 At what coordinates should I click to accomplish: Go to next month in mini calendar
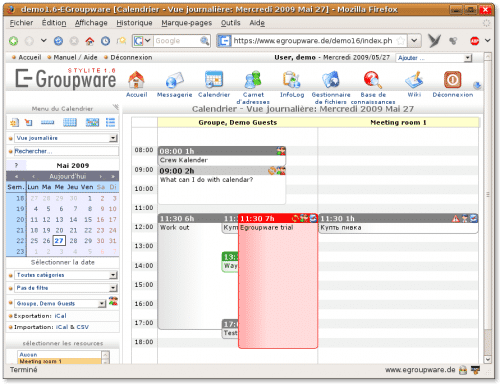[x=100, y=176]
